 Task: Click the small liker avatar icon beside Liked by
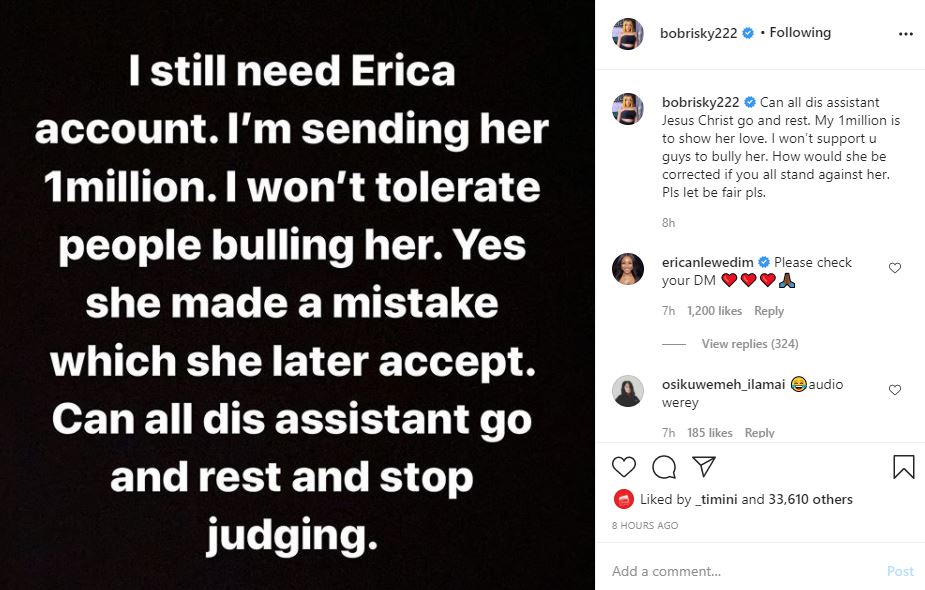pyautogui.click(x=621, y=499)
